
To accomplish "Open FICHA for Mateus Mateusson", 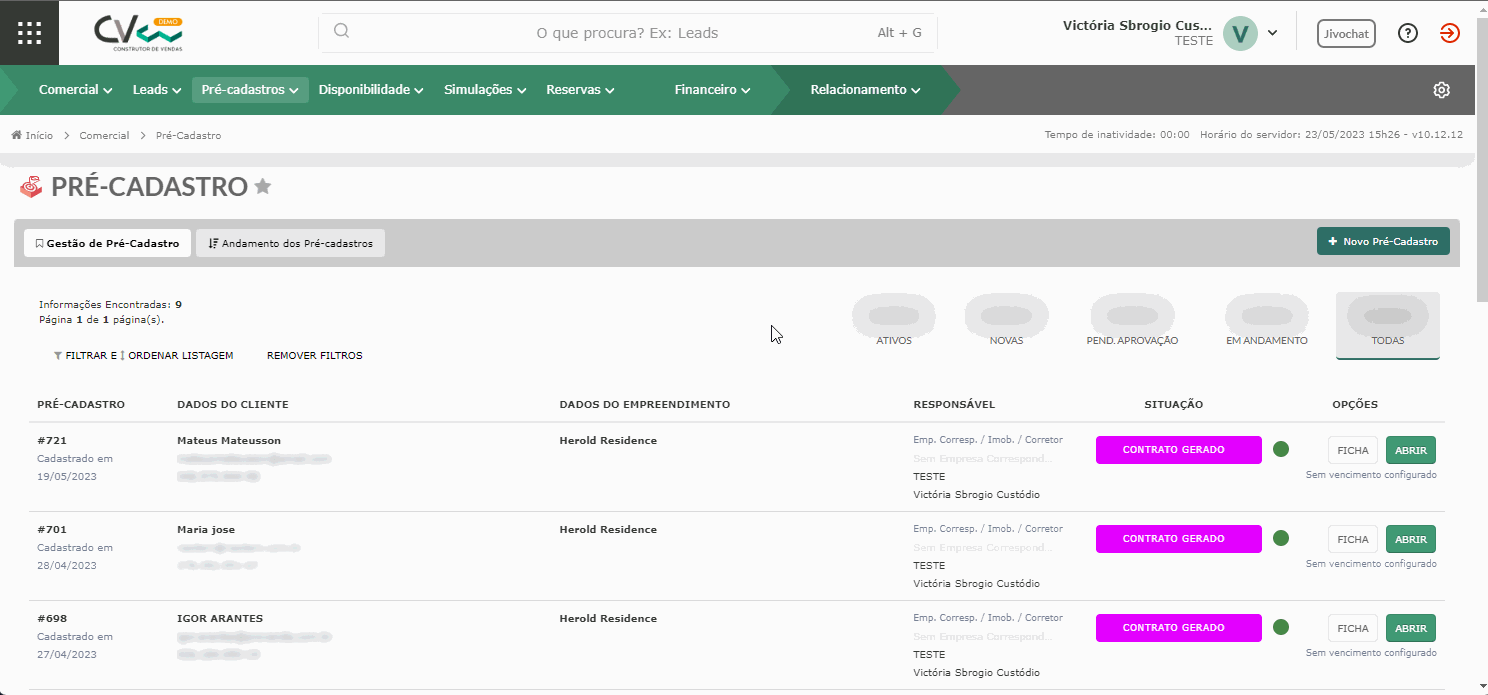I will pyautogui.click(x=1353, y=450).
